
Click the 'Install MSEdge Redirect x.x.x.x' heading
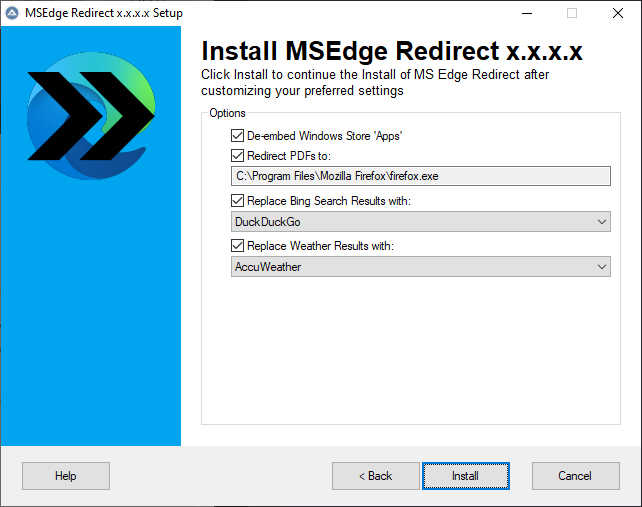[x=392, y=51]
